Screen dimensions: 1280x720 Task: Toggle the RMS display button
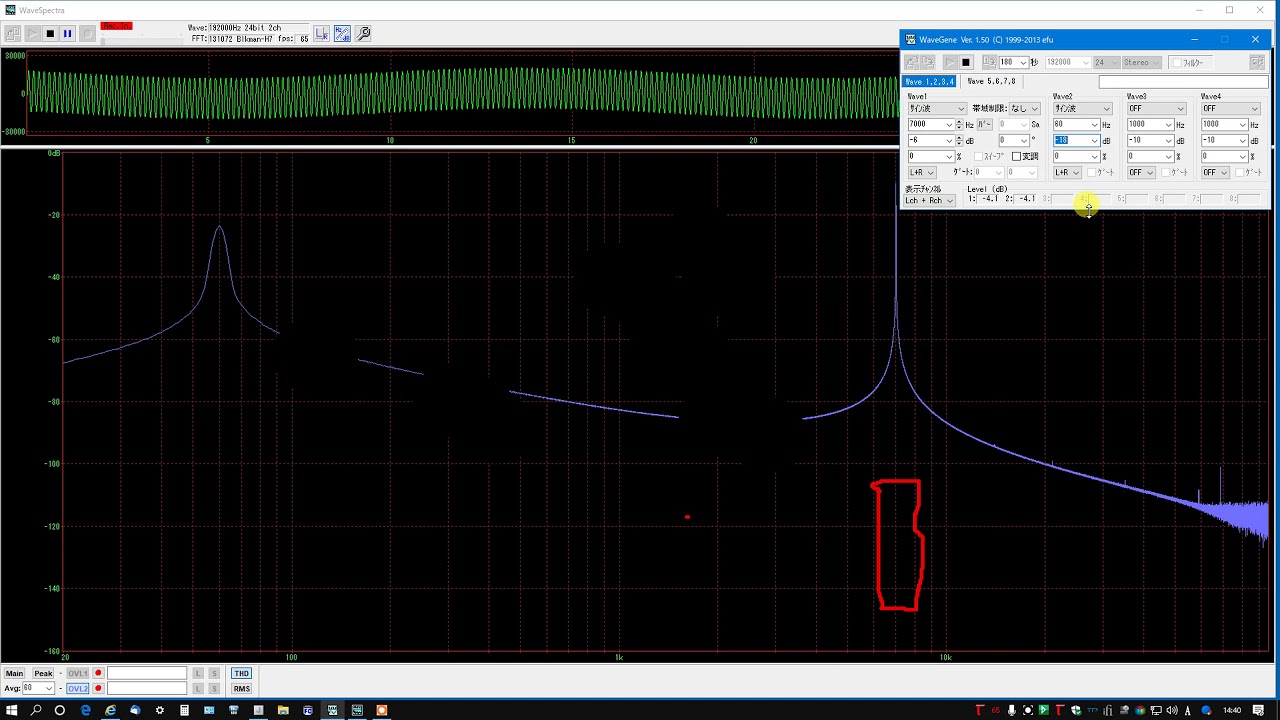coord(241,688)
